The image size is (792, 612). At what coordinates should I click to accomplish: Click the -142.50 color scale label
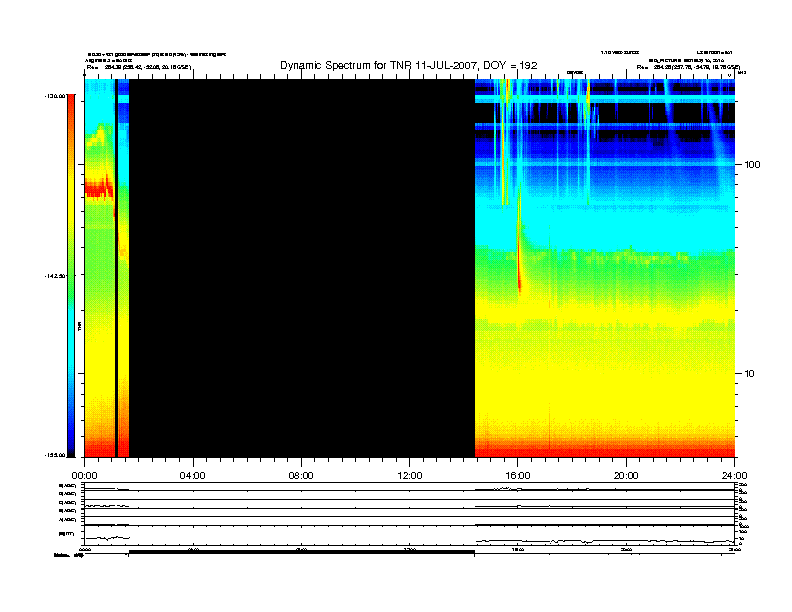55,276
